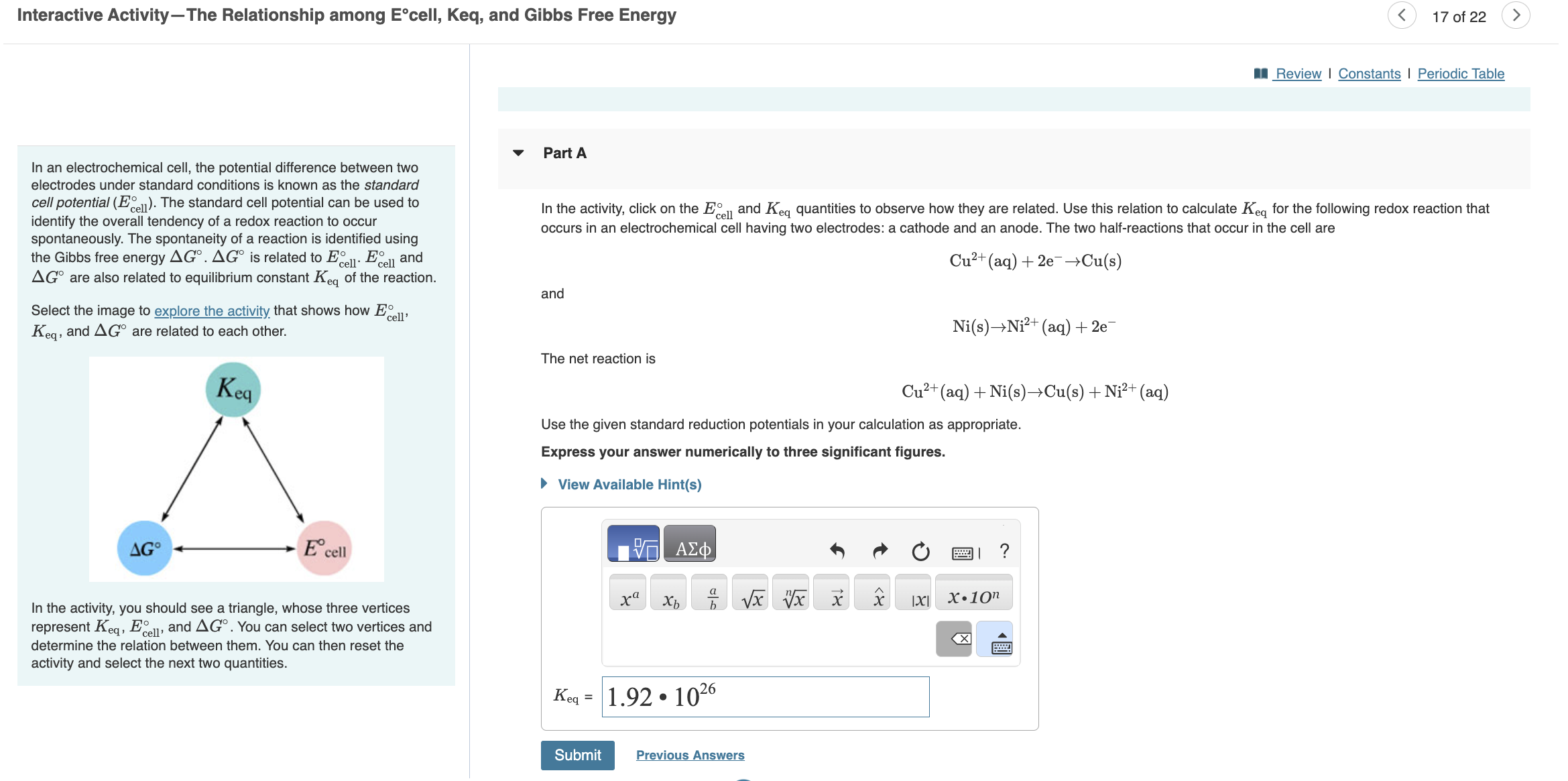Click the Submit button
This screenshot has height=781, width=1568.
pyautogui.click(x=577, y=755)
